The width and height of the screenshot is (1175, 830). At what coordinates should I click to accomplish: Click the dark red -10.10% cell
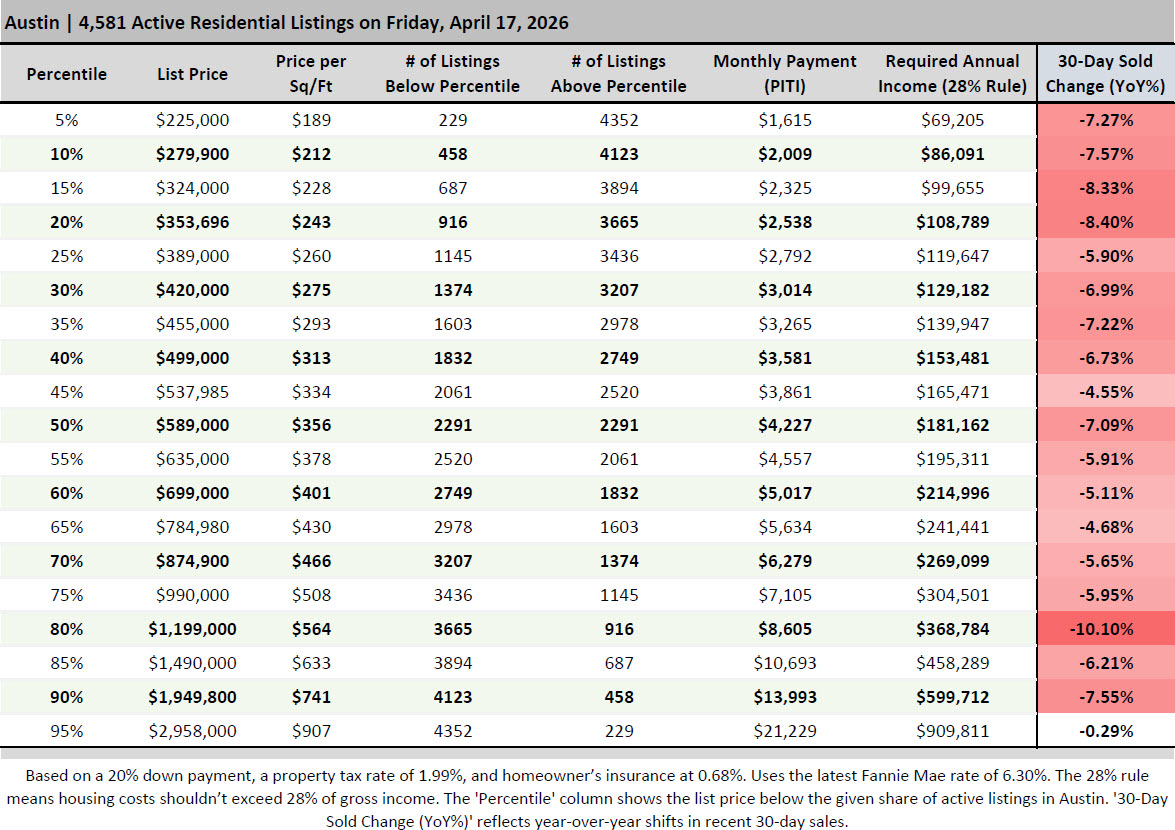click(1106, 629)
